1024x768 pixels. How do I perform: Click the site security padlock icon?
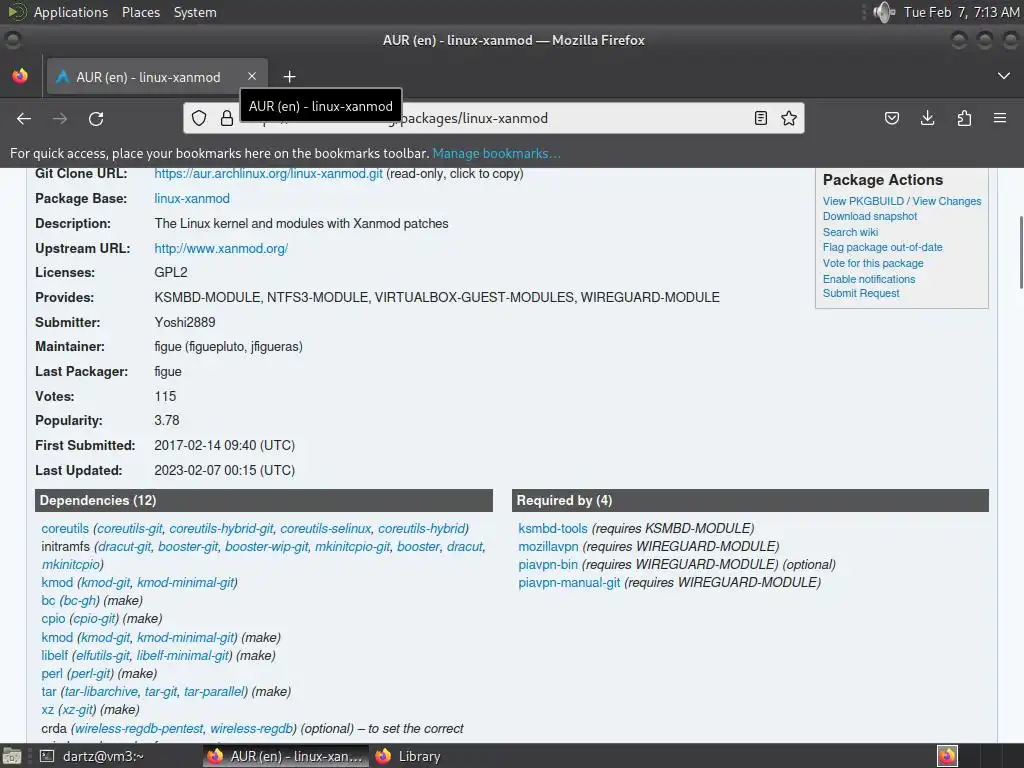[x=227, y=118]
